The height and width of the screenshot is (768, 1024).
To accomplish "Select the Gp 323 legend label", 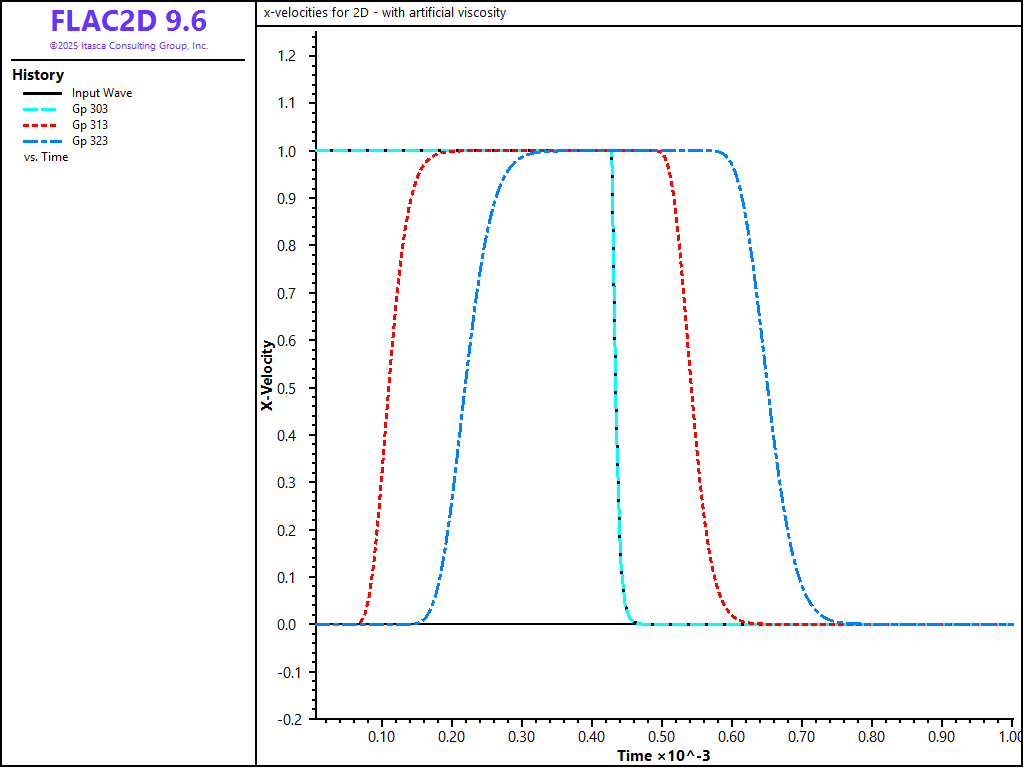I will (90, 141).
